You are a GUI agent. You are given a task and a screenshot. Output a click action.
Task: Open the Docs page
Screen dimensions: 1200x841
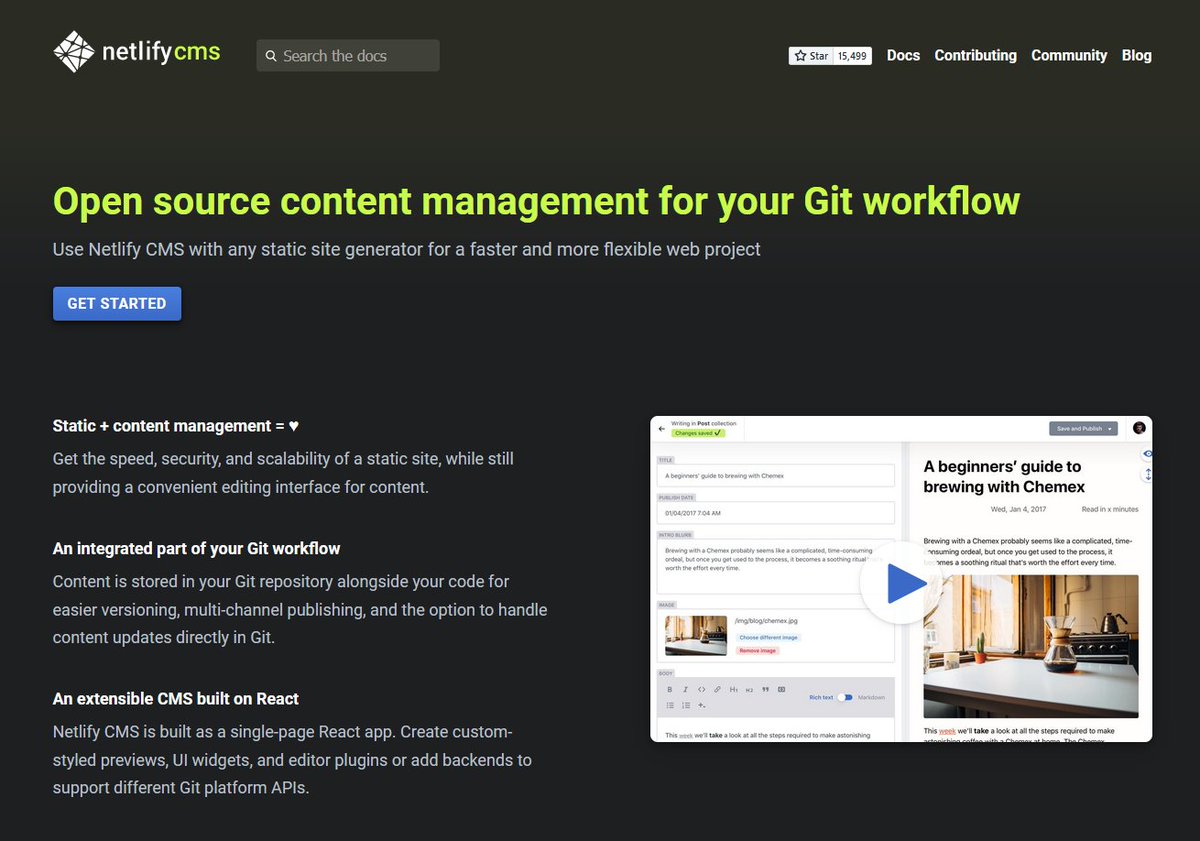click(903, 56)
